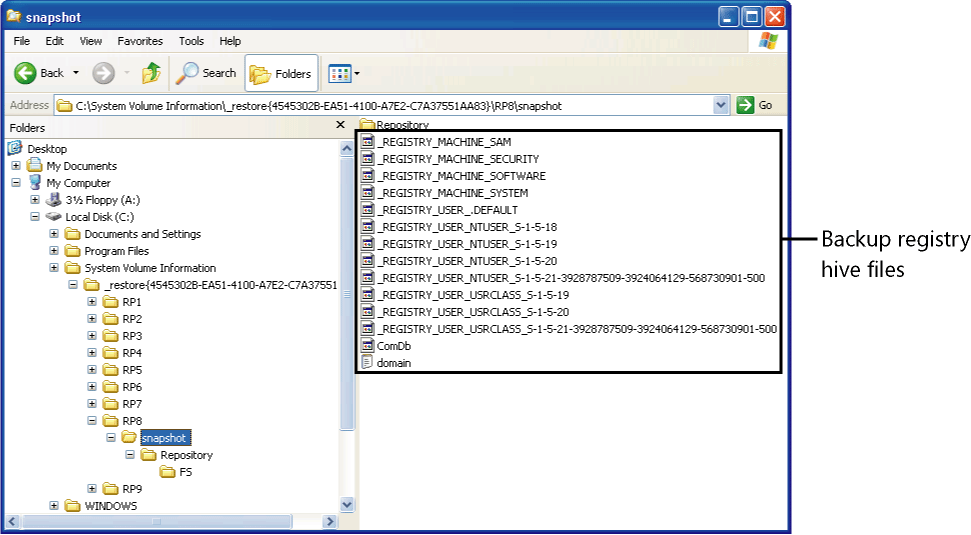This screenshot has width=971, height=535.
Task: Open the address bar dropdown arrow
Action: pyautogui.click(x=721, y=105)
